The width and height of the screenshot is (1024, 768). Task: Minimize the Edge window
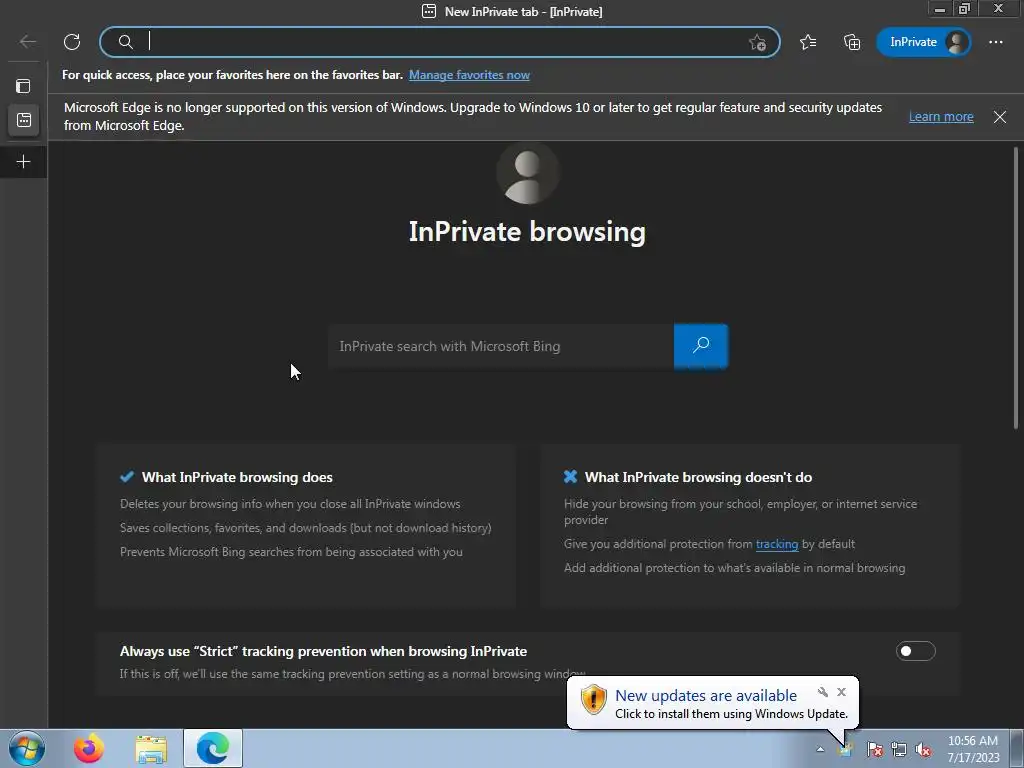[940, 9]
